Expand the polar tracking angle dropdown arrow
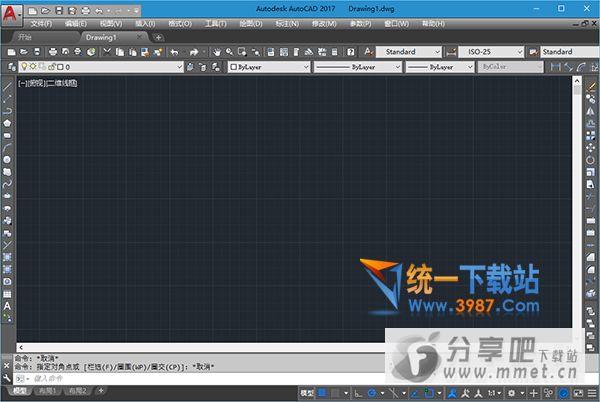Image resolution: width=600 pixels, height=402 pixels. coord(382,393)
